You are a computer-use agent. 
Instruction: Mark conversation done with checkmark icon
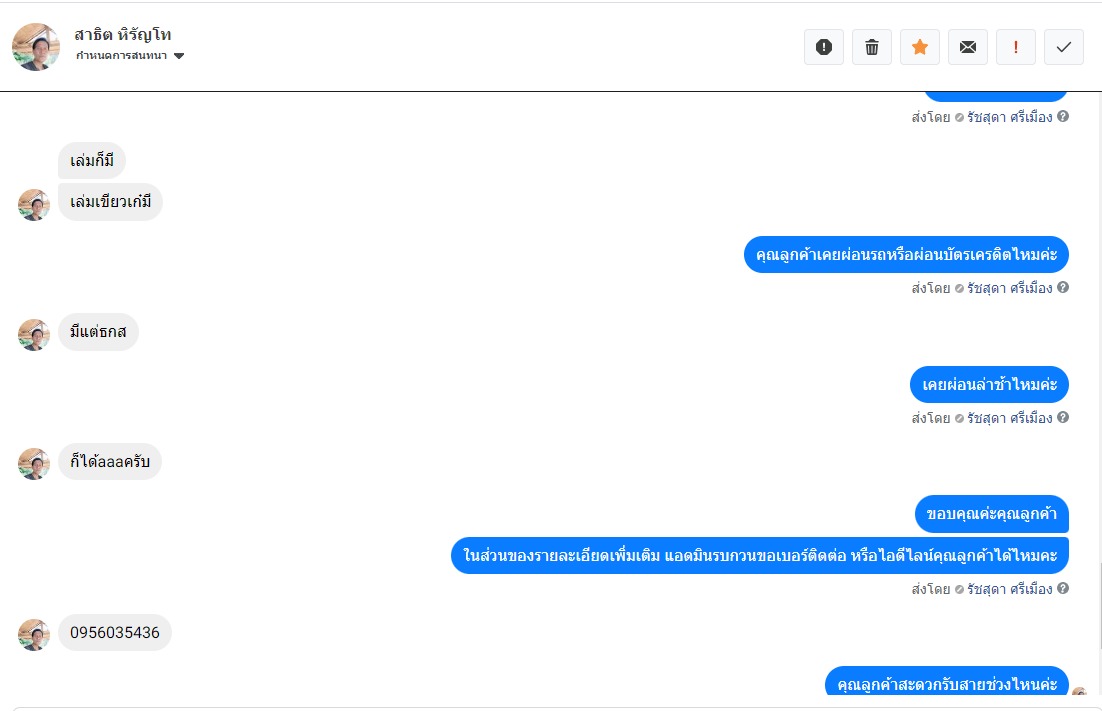pyautogui.click(x=1063, y=47)
